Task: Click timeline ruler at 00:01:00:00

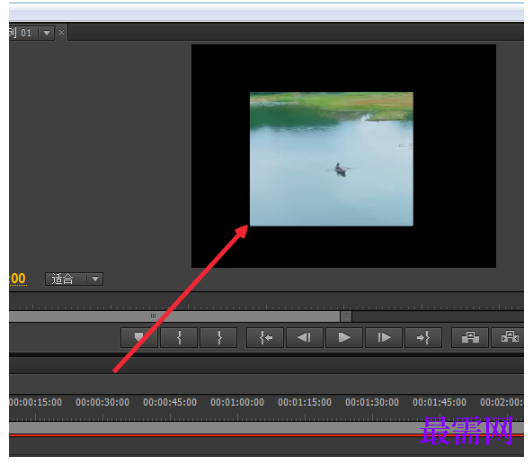Action: click(x=237, y=402)
